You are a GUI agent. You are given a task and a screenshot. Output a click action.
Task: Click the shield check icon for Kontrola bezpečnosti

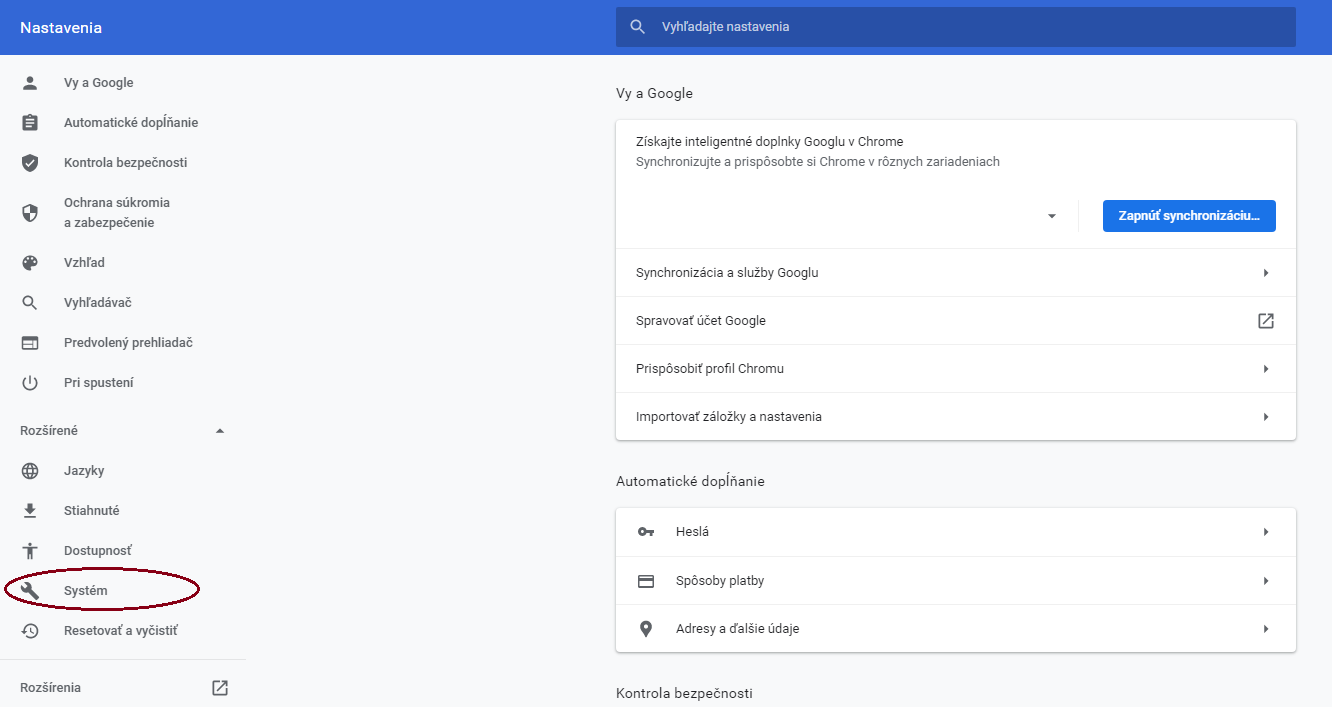[30, 163]
